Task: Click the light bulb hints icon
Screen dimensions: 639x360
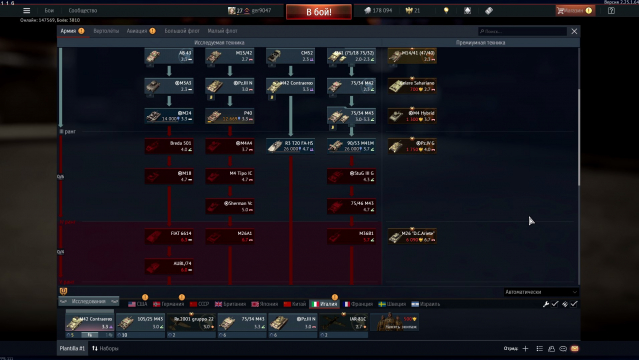Action: 446,11
